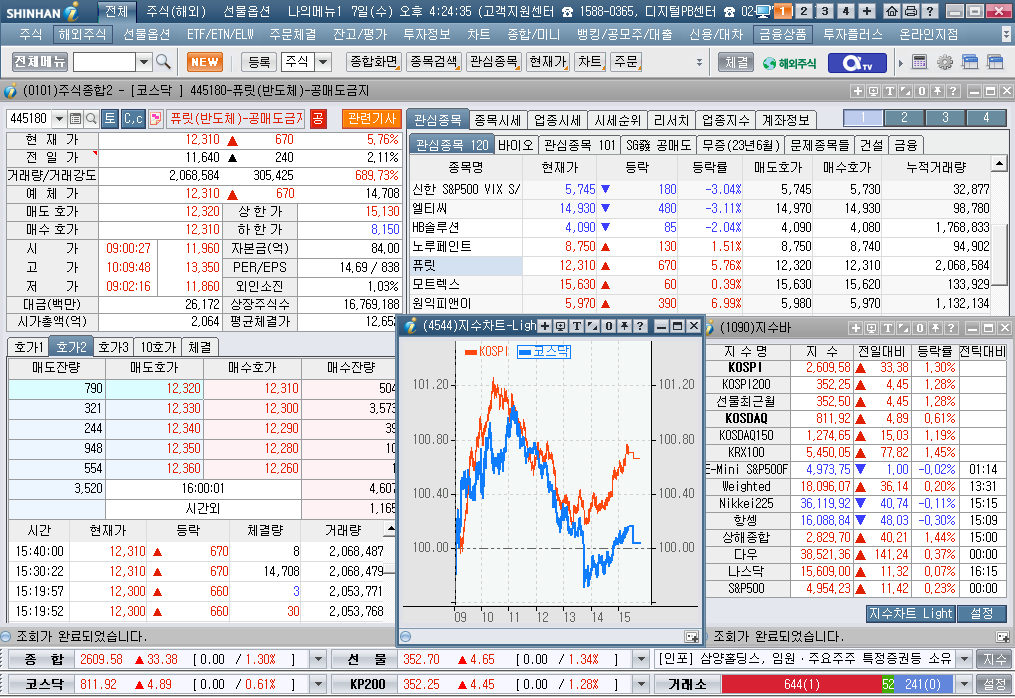Select the 바이오 watchlist group tab

pyautogui.click(x=516, y=145)
